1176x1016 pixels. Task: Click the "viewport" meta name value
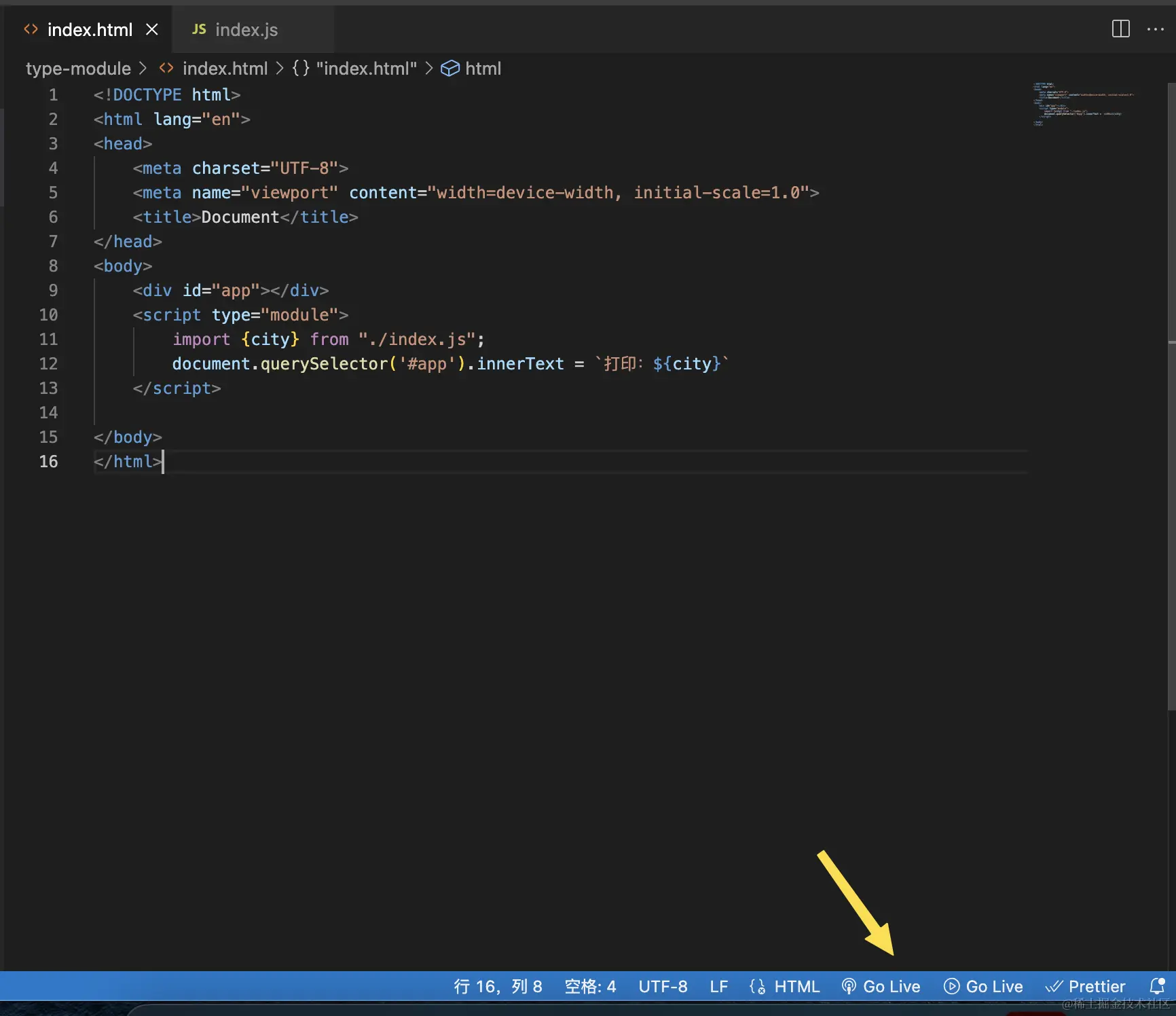pyautogui.click(x=290, y=192)
